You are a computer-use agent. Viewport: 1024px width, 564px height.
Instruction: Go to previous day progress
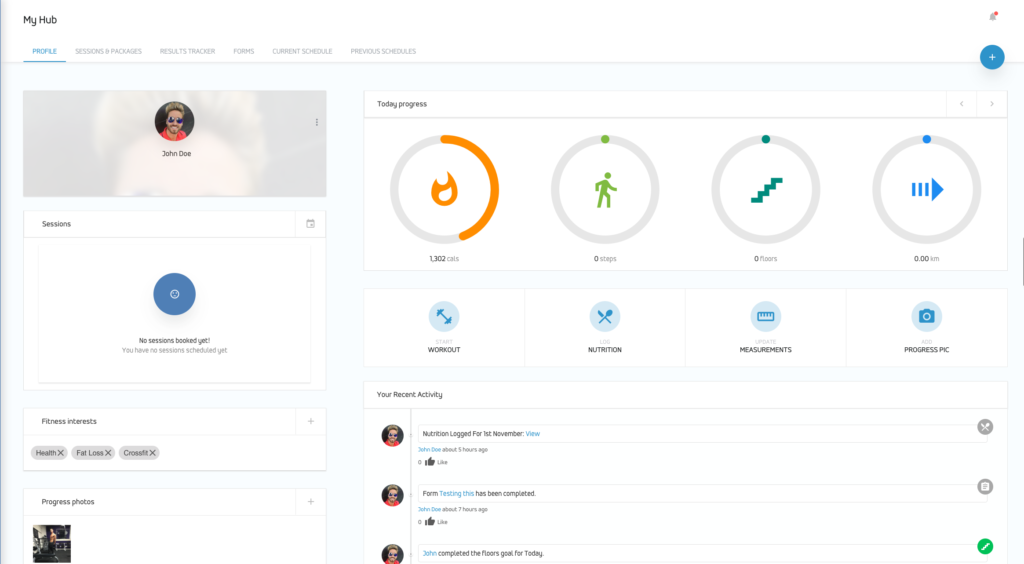(x=961, y=104)
